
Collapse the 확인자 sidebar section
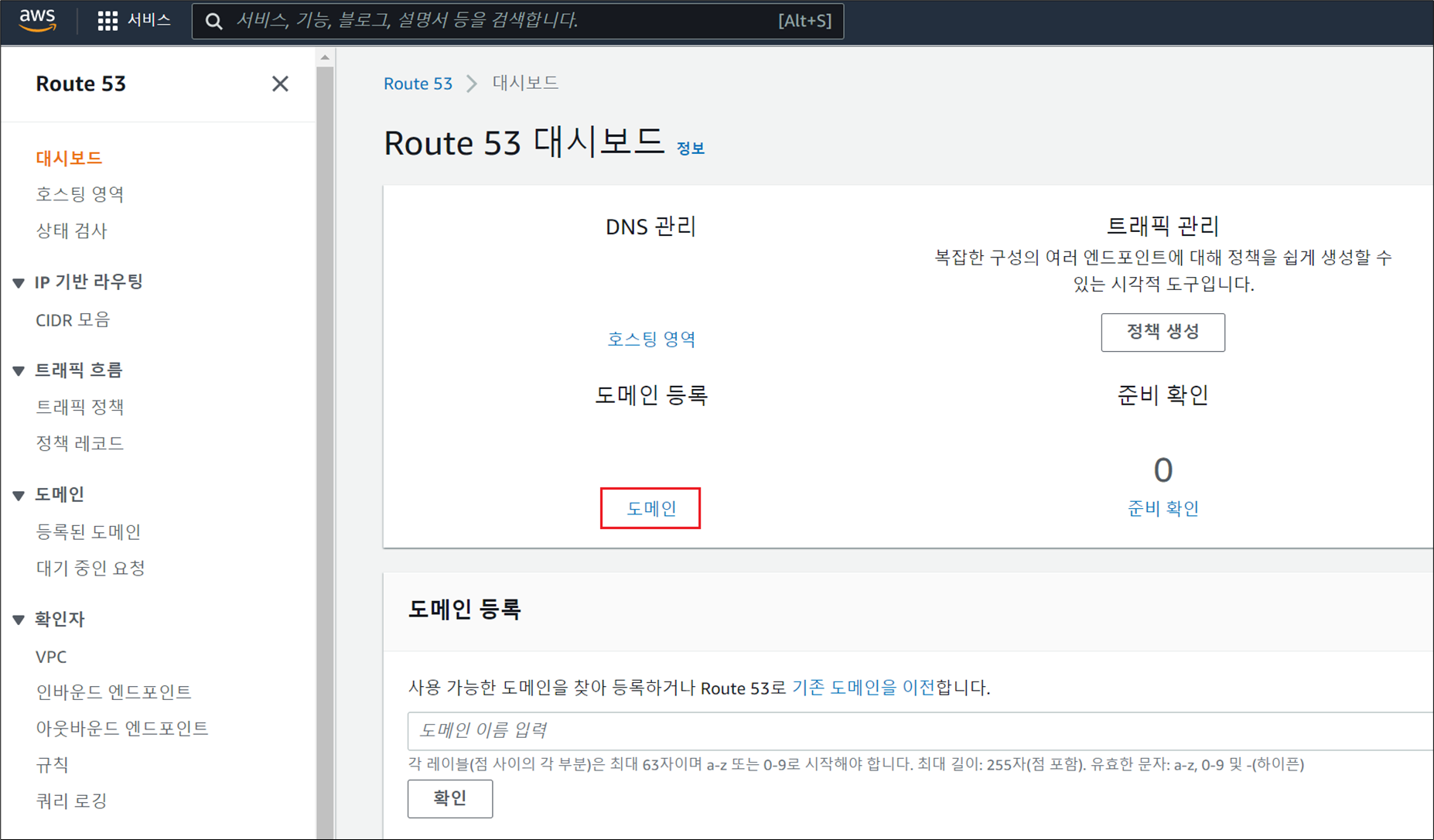[x=19, y=620]
